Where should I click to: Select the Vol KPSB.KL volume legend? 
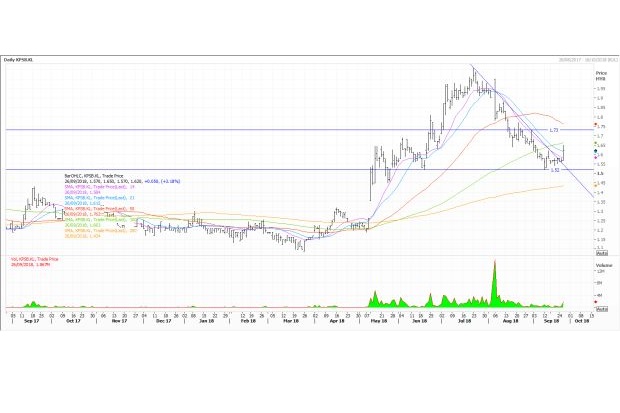pyautogui.click(x=32, y=258)
